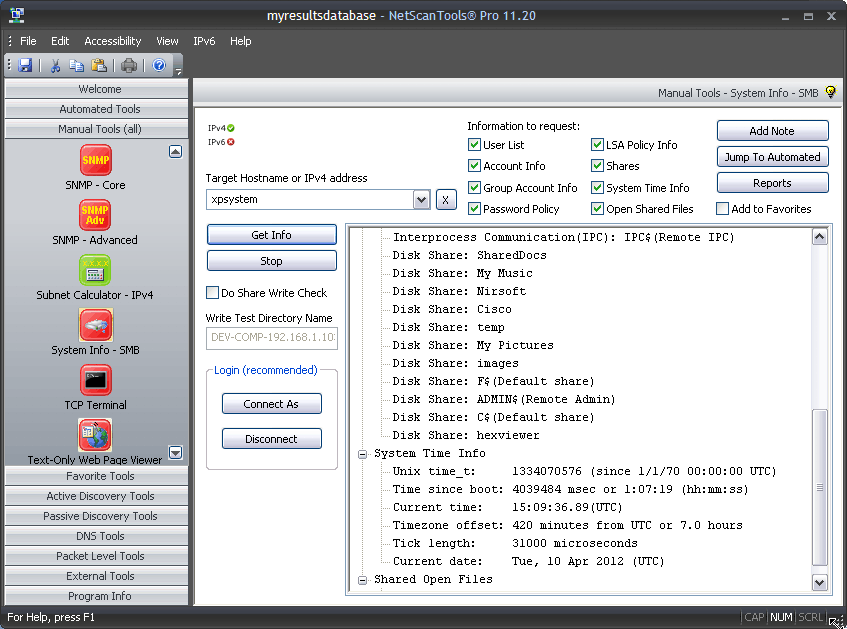The height and width of the screenshot is (629, 847).
Task: Click the application icon in title bar
Action: pos(17,15)
